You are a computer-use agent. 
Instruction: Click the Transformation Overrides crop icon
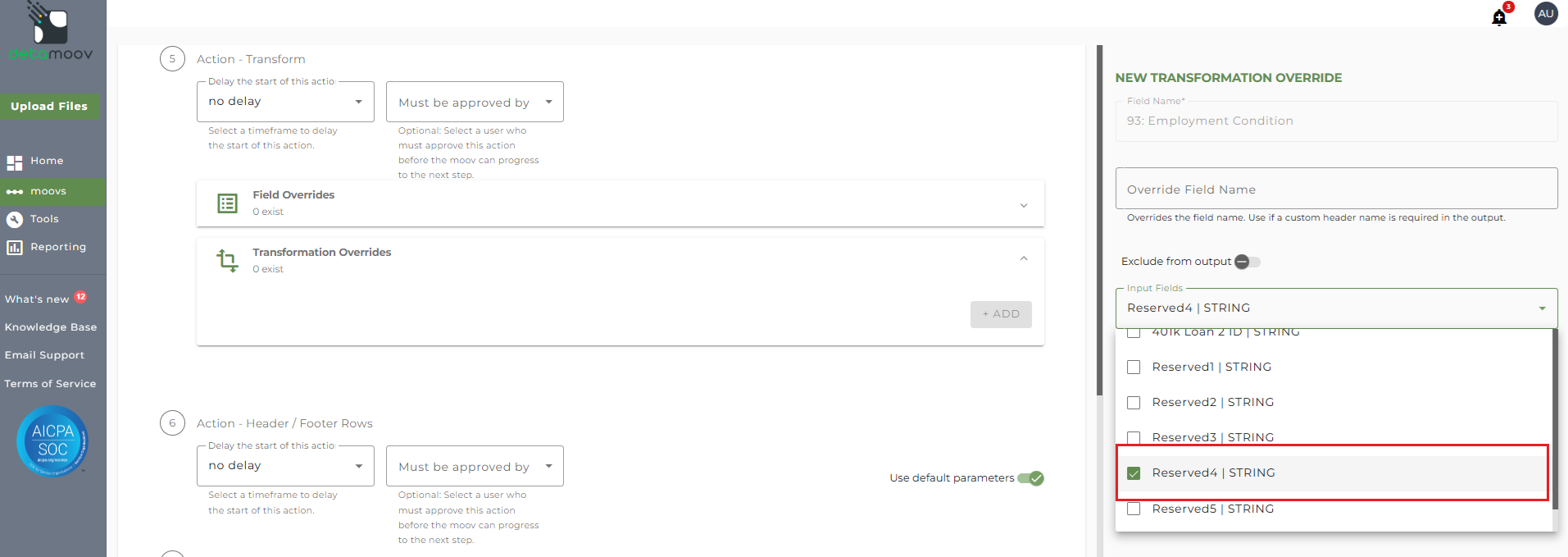(x=227, y=261)
